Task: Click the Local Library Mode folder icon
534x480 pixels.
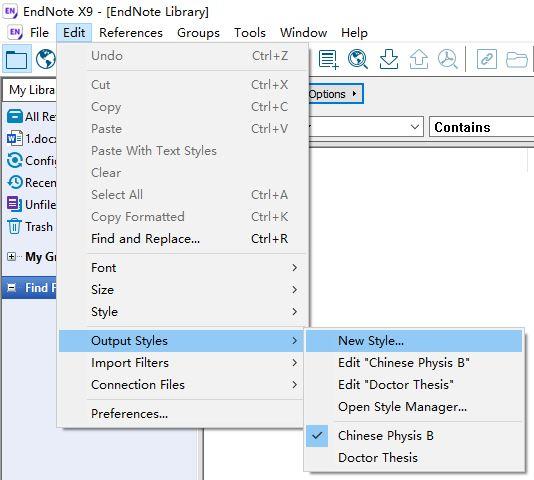Action: (x=17, y=59)
